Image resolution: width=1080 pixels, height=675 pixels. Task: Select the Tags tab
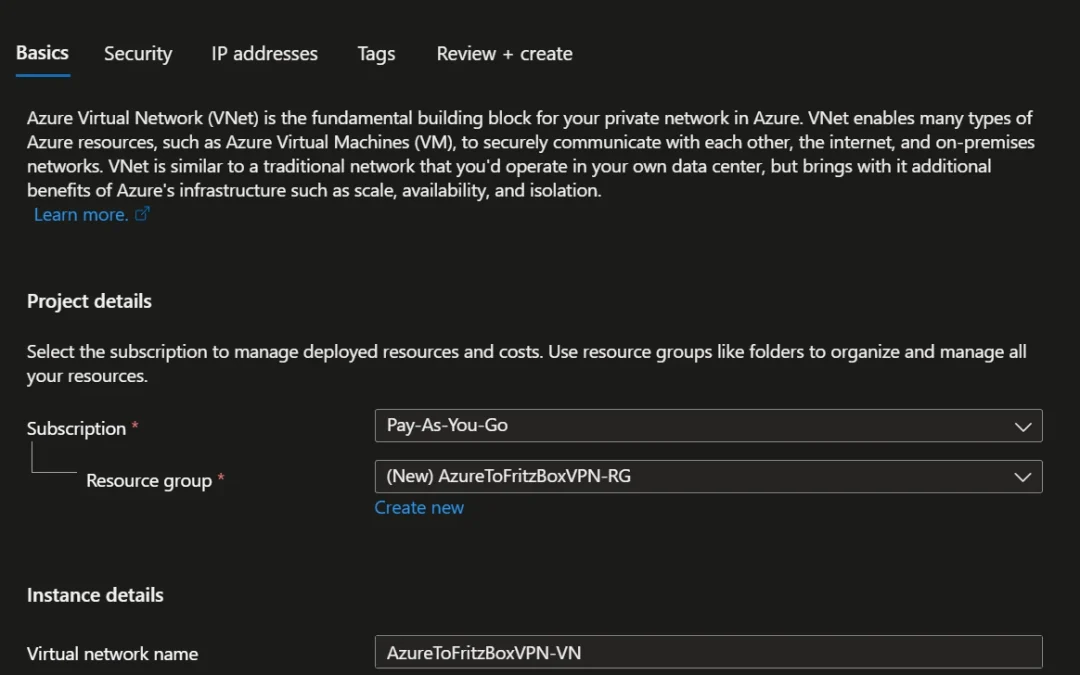click(x=376, y=54)
